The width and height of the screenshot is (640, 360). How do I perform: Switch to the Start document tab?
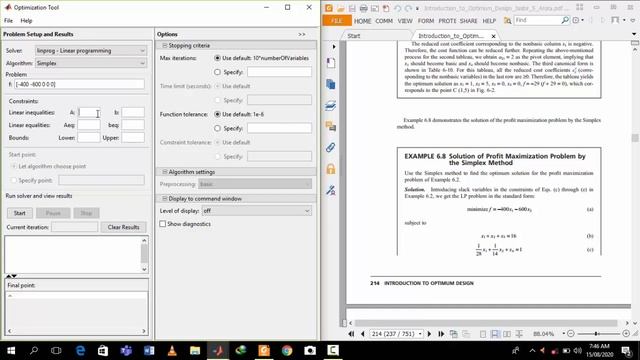(x=354, y=36)
